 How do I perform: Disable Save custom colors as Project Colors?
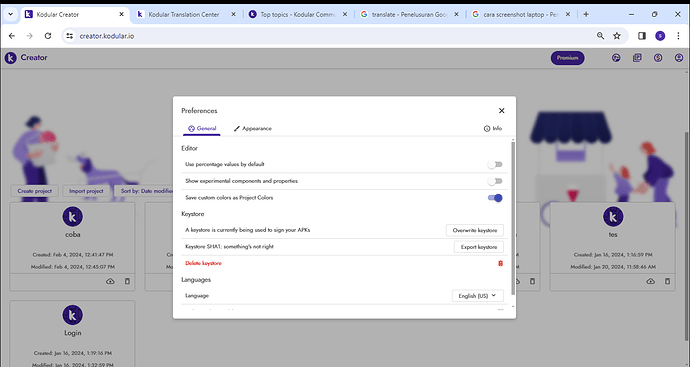[495, 198]
